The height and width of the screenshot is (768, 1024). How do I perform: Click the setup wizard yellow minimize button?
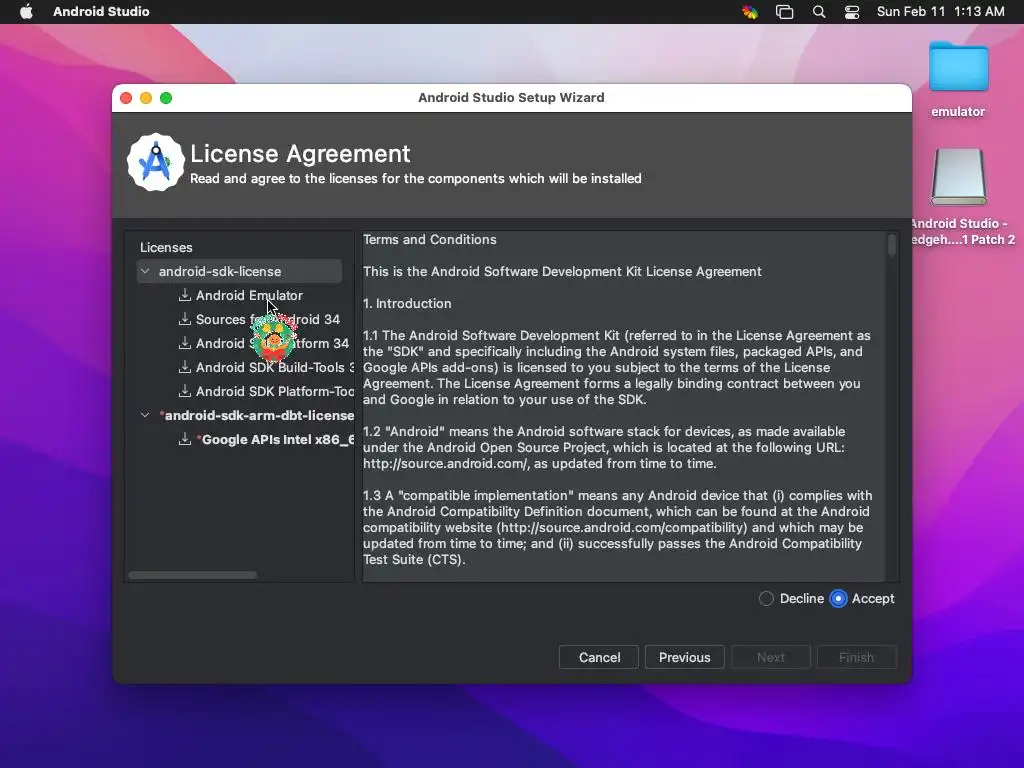[x=146, y=98]
